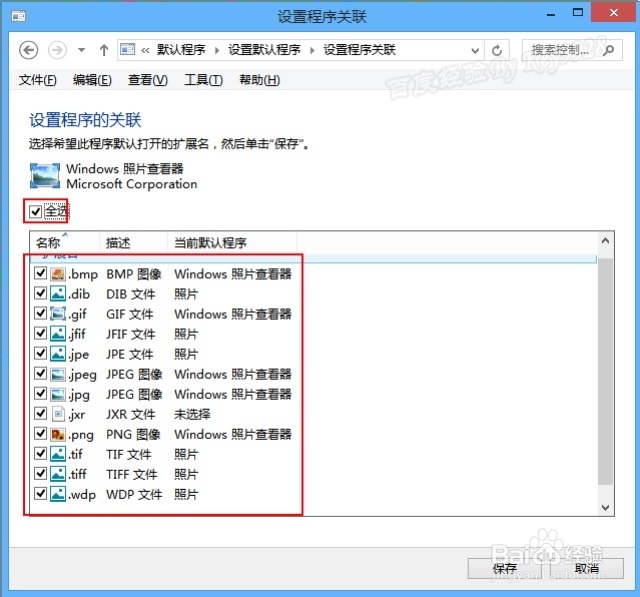Sort by 名称 column header
Viewport: 640px width, 597px height.
pos(64,242)
